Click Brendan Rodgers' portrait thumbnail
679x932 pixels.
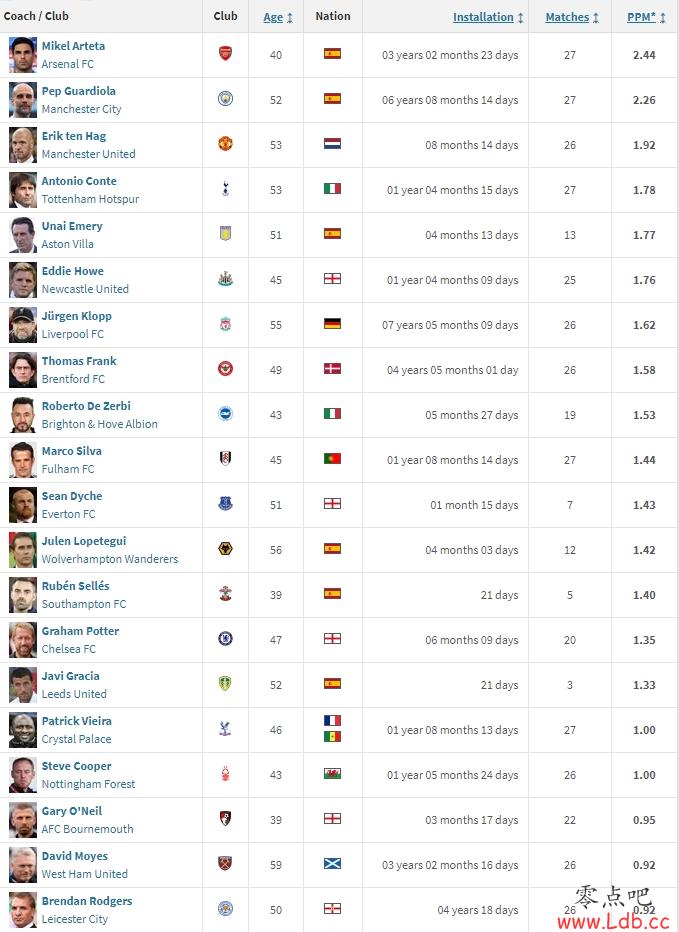[x=23, y=909]
